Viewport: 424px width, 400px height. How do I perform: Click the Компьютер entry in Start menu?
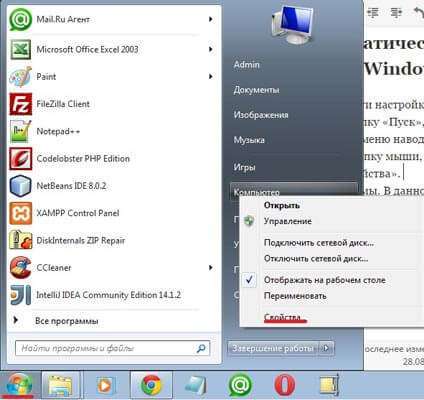click(293, 190)
